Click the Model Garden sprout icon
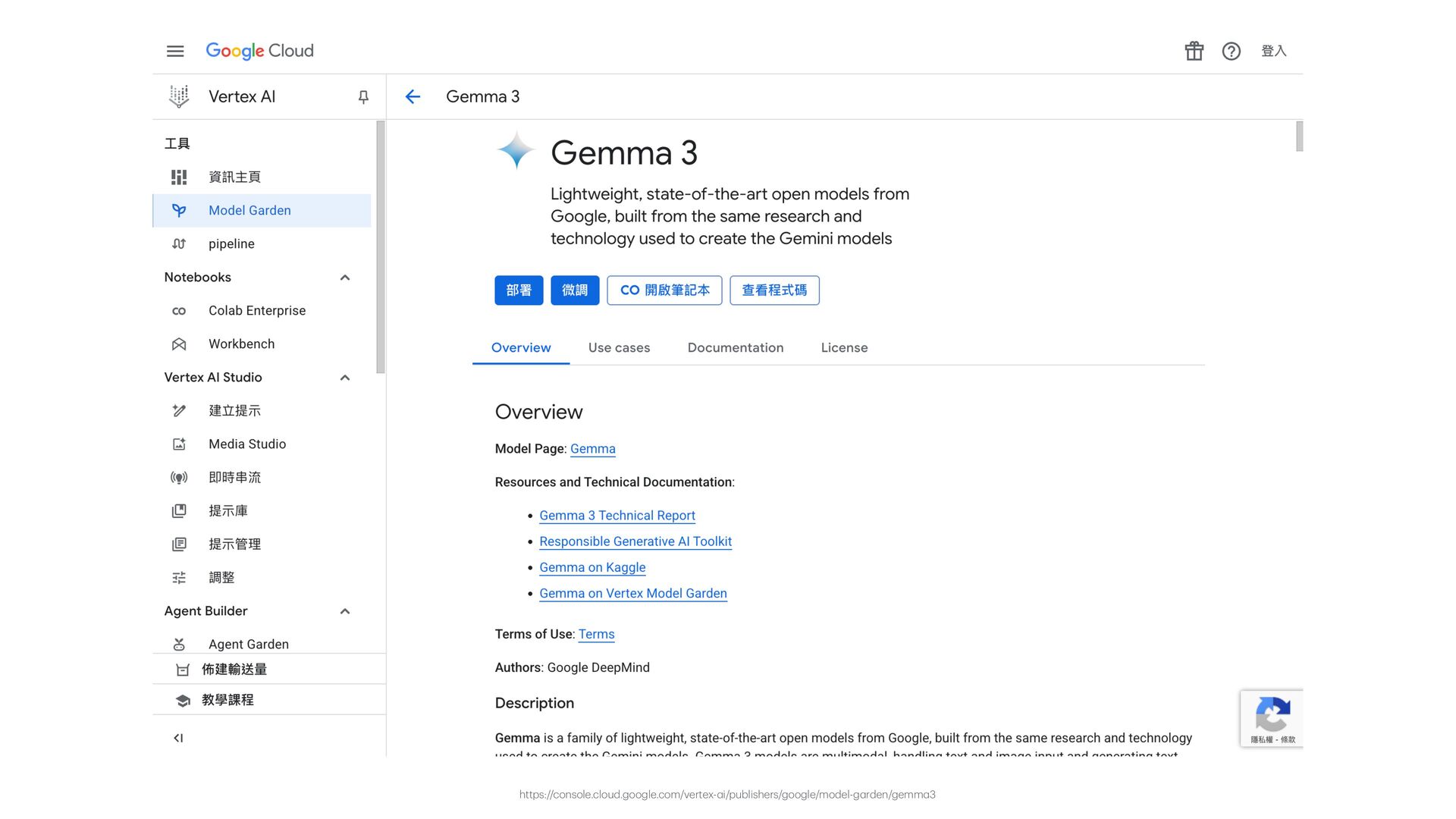This screenshot has width=1456, height=819. click(179, 210)
